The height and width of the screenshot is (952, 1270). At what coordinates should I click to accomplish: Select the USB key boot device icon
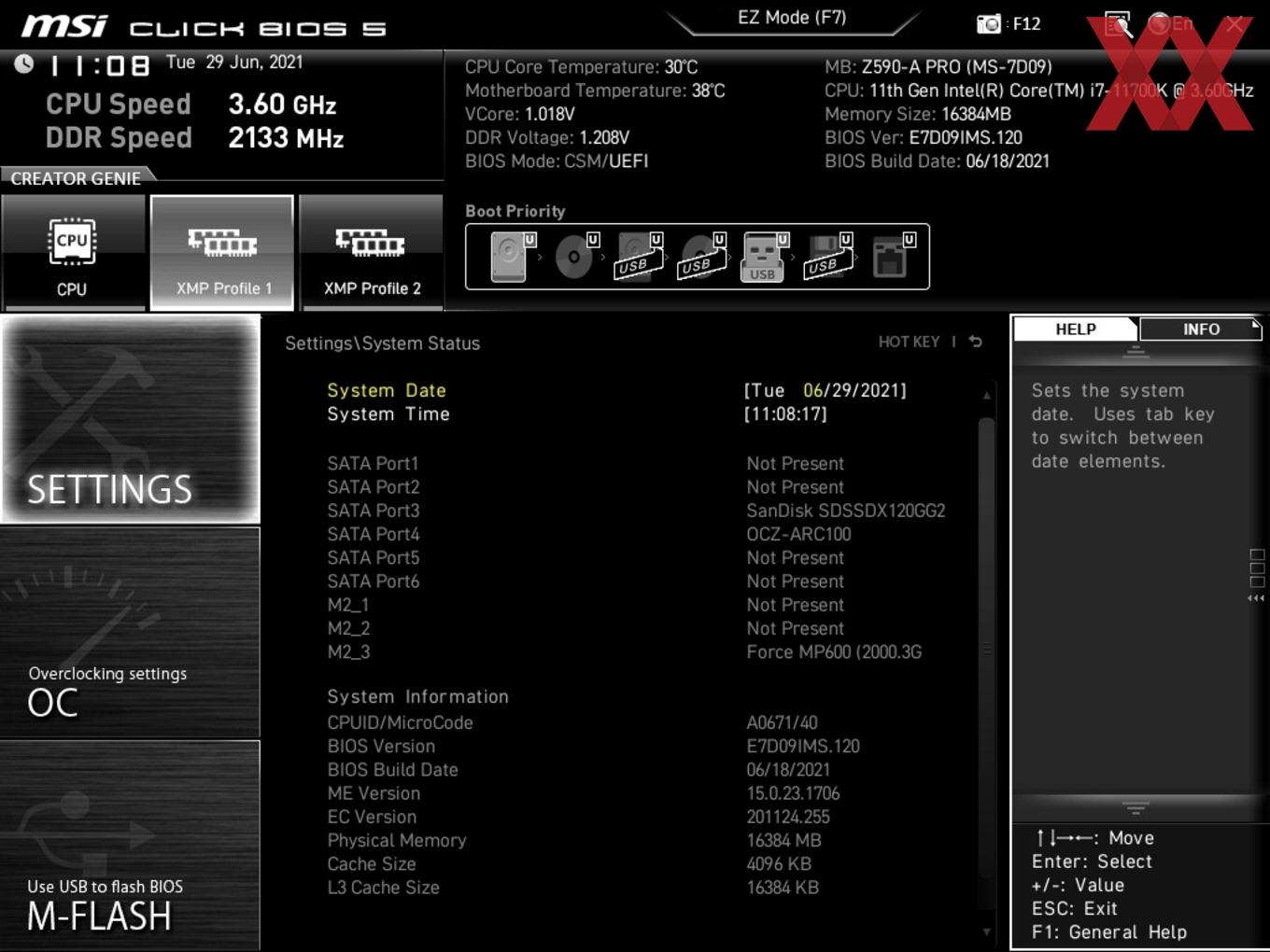764,257
